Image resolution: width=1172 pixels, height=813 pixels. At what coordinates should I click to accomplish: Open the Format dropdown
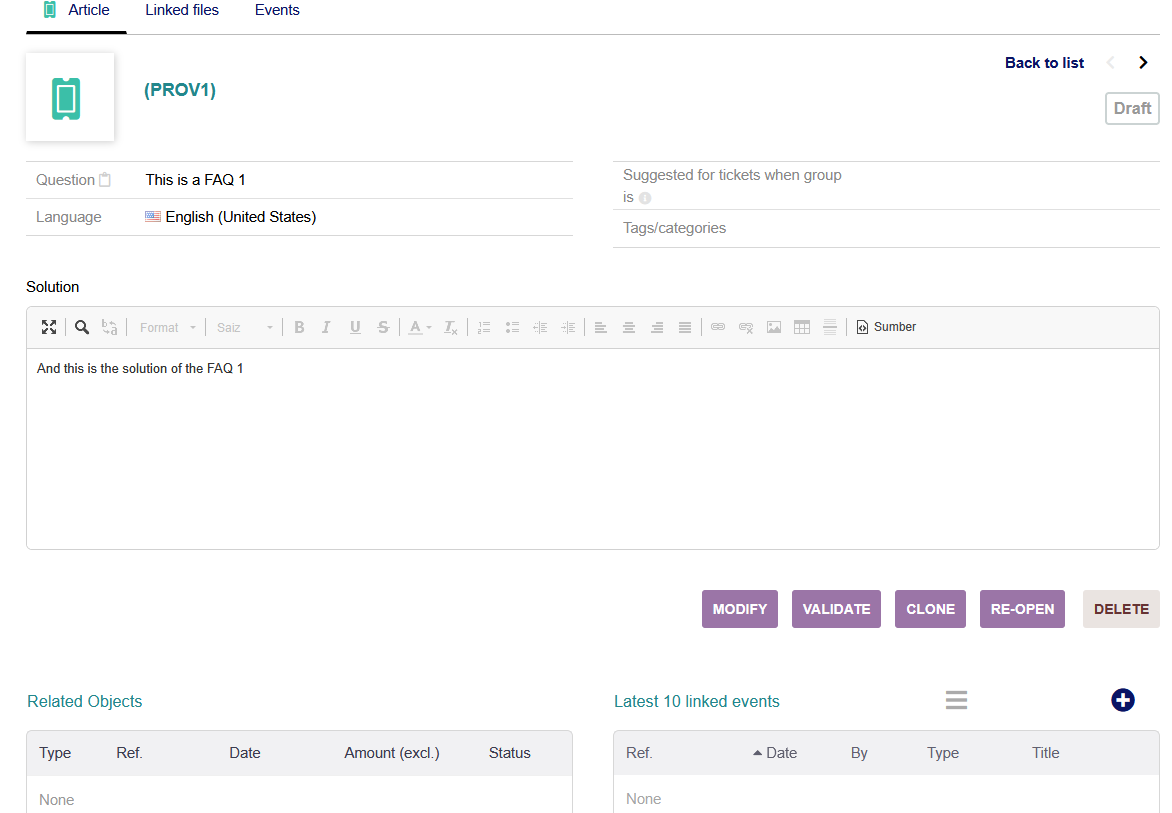tap(167, 327)
